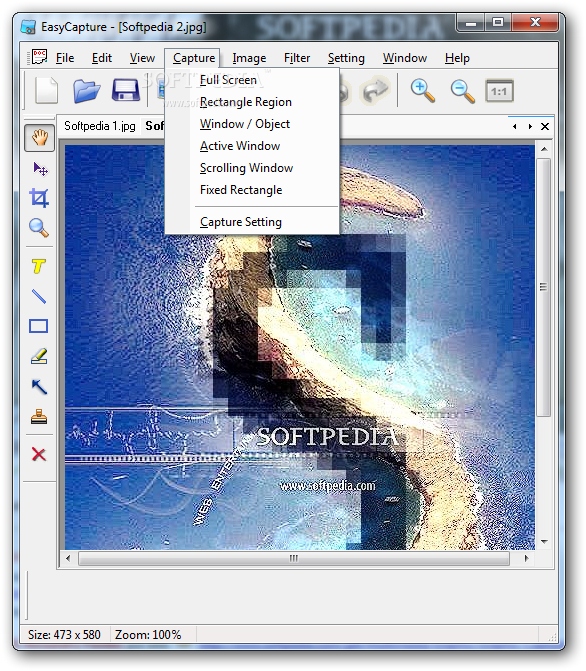Click the horizontal scrollbar left arrow

68,558
